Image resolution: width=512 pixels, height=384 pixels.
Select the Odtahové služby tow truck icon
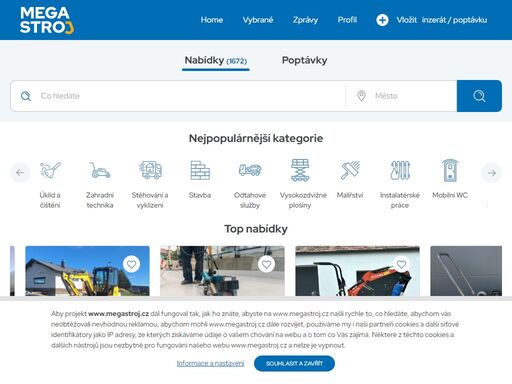tap(250, 170)
